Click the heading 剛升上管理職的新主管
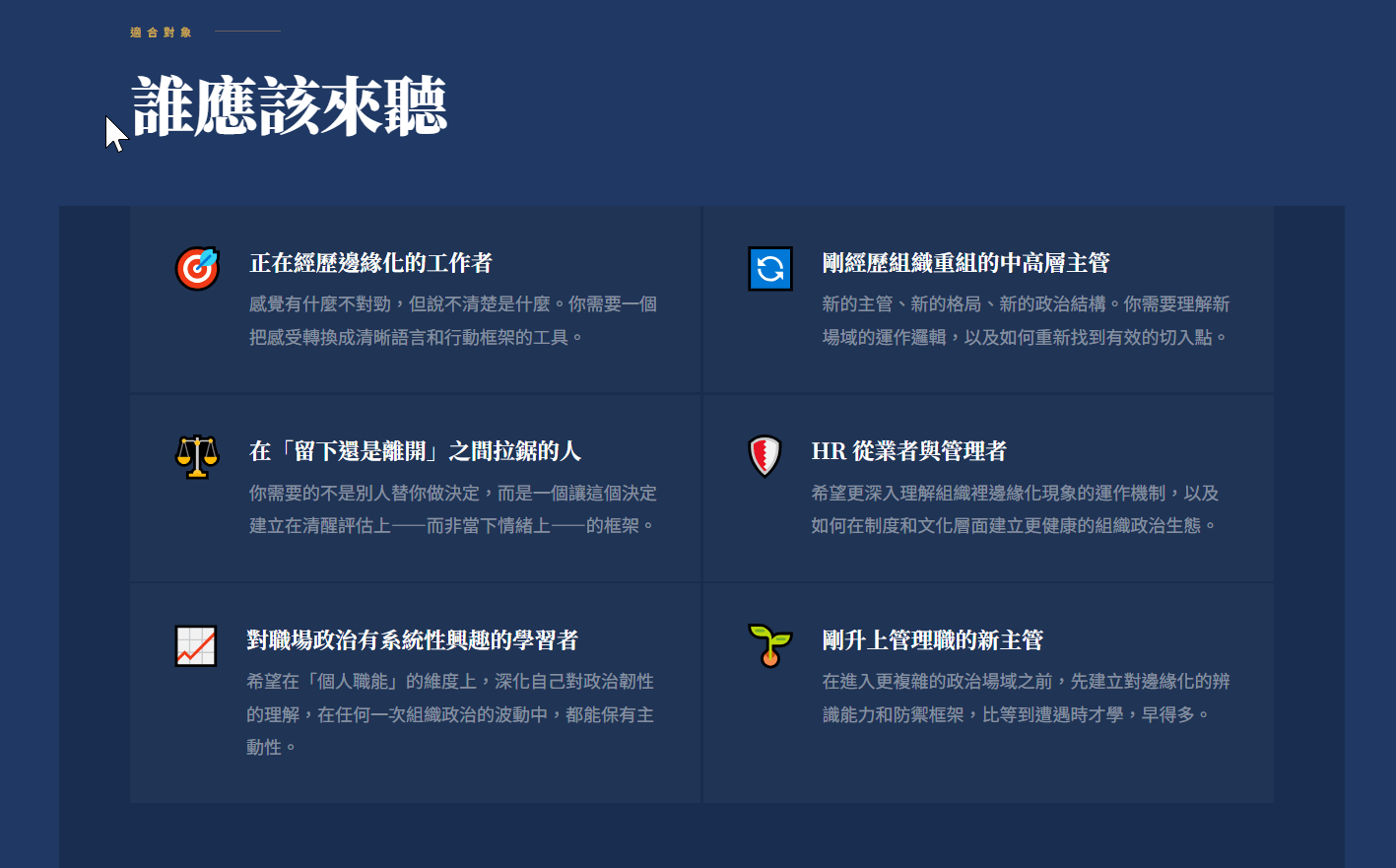Screen dimensions: 1396x868 [x=932, y=640]
